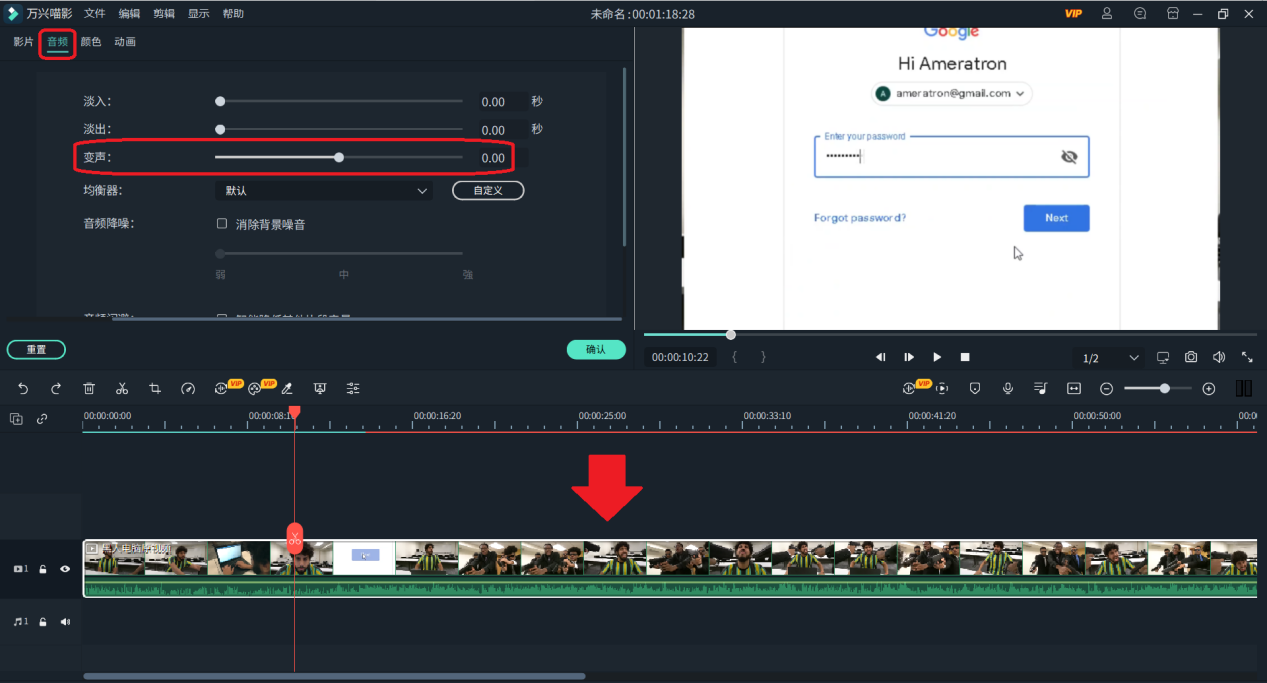
Task: Click zoom-in plus on timeline zoom
Action: [1208, 388]
